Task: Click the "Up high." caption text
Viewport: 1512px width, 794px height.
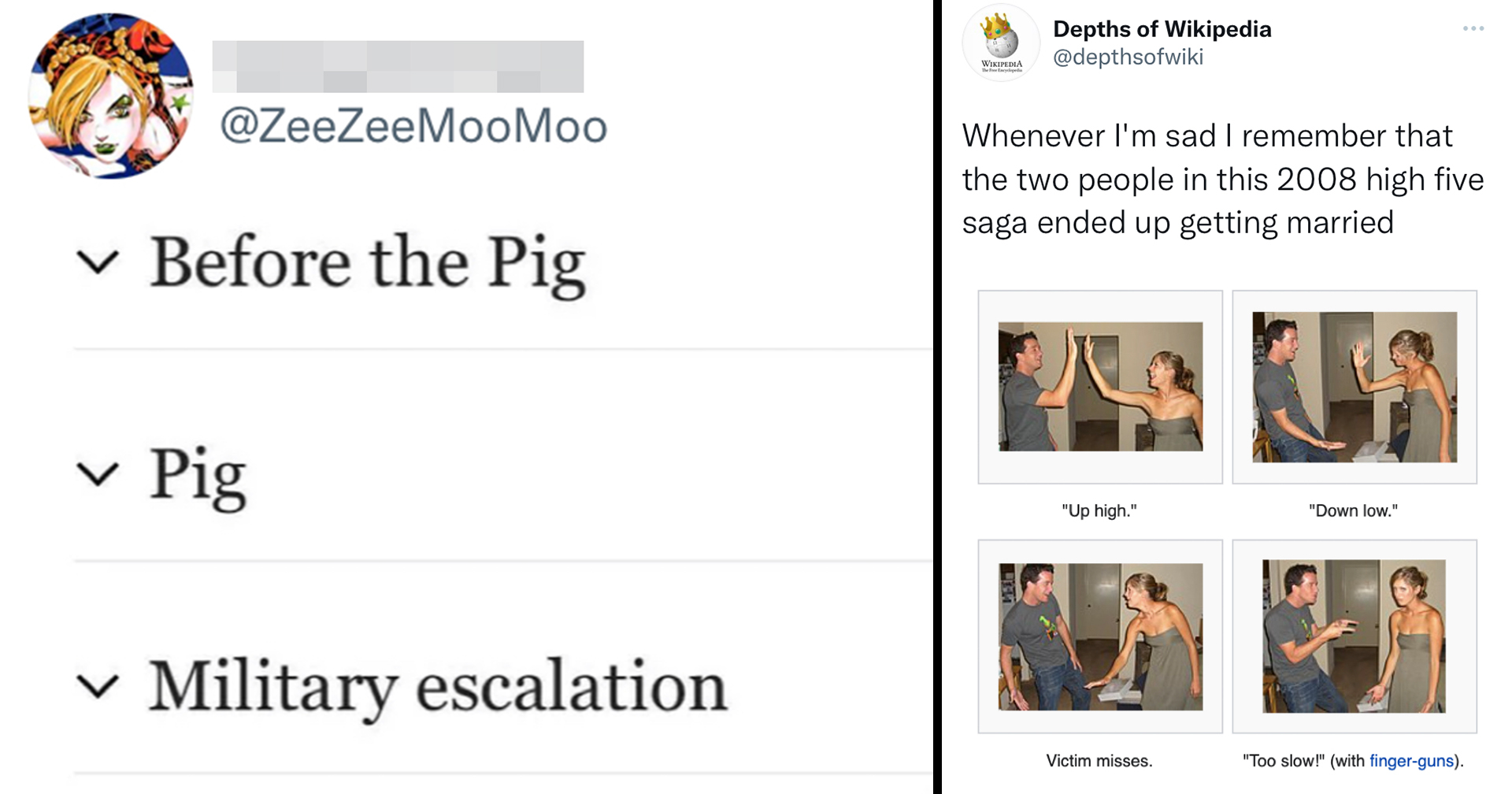Action: pyautogui.click(x=1099, y=511)
